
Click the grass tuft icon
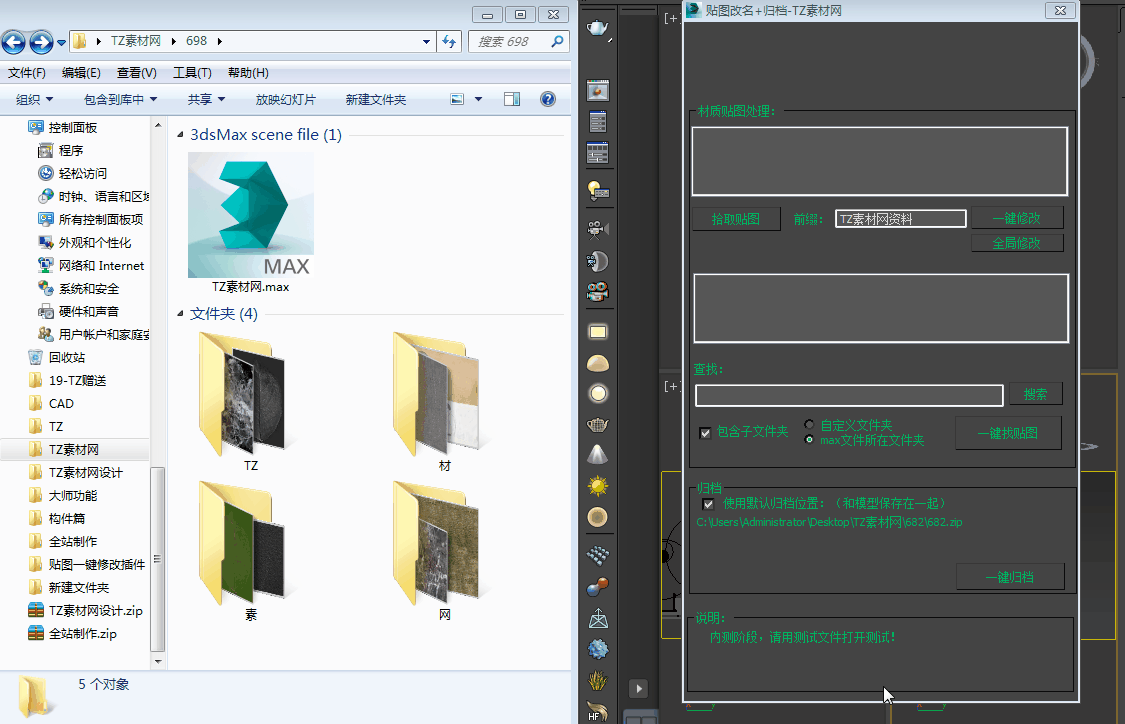[x=598, y=680]
